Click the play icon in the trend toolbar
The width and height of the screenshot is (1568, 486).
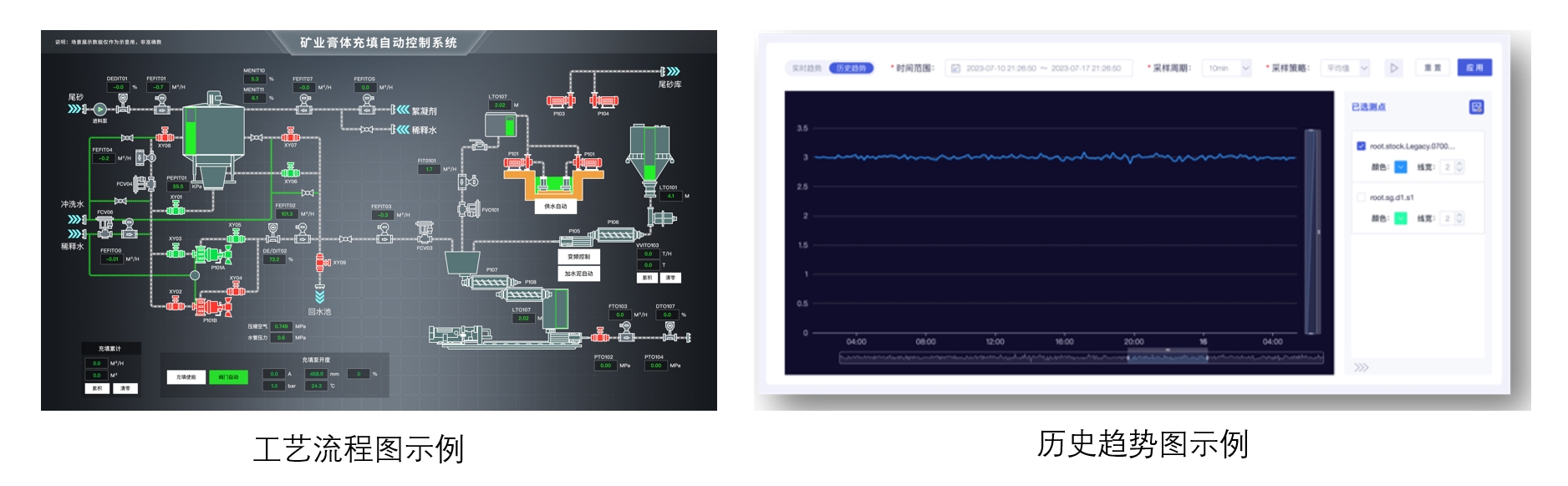coord(1393,68)
